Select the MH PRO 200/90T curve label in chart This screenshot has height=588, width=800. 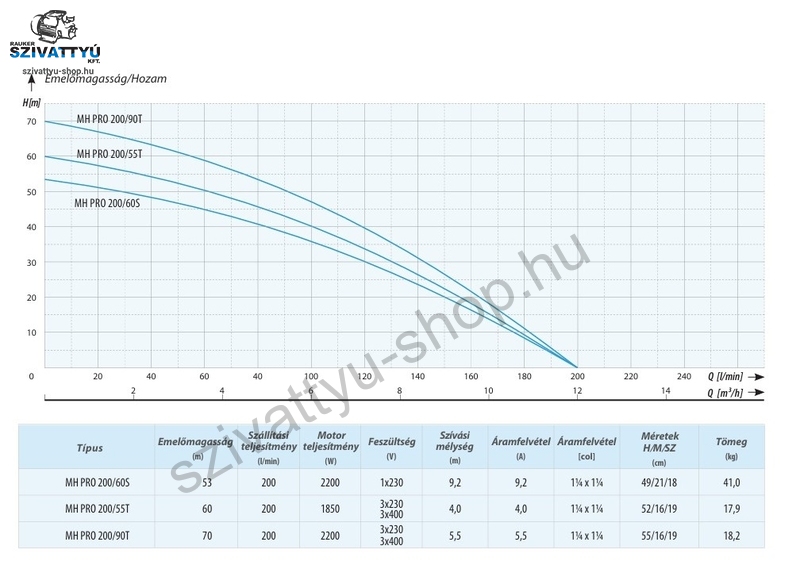108,119
